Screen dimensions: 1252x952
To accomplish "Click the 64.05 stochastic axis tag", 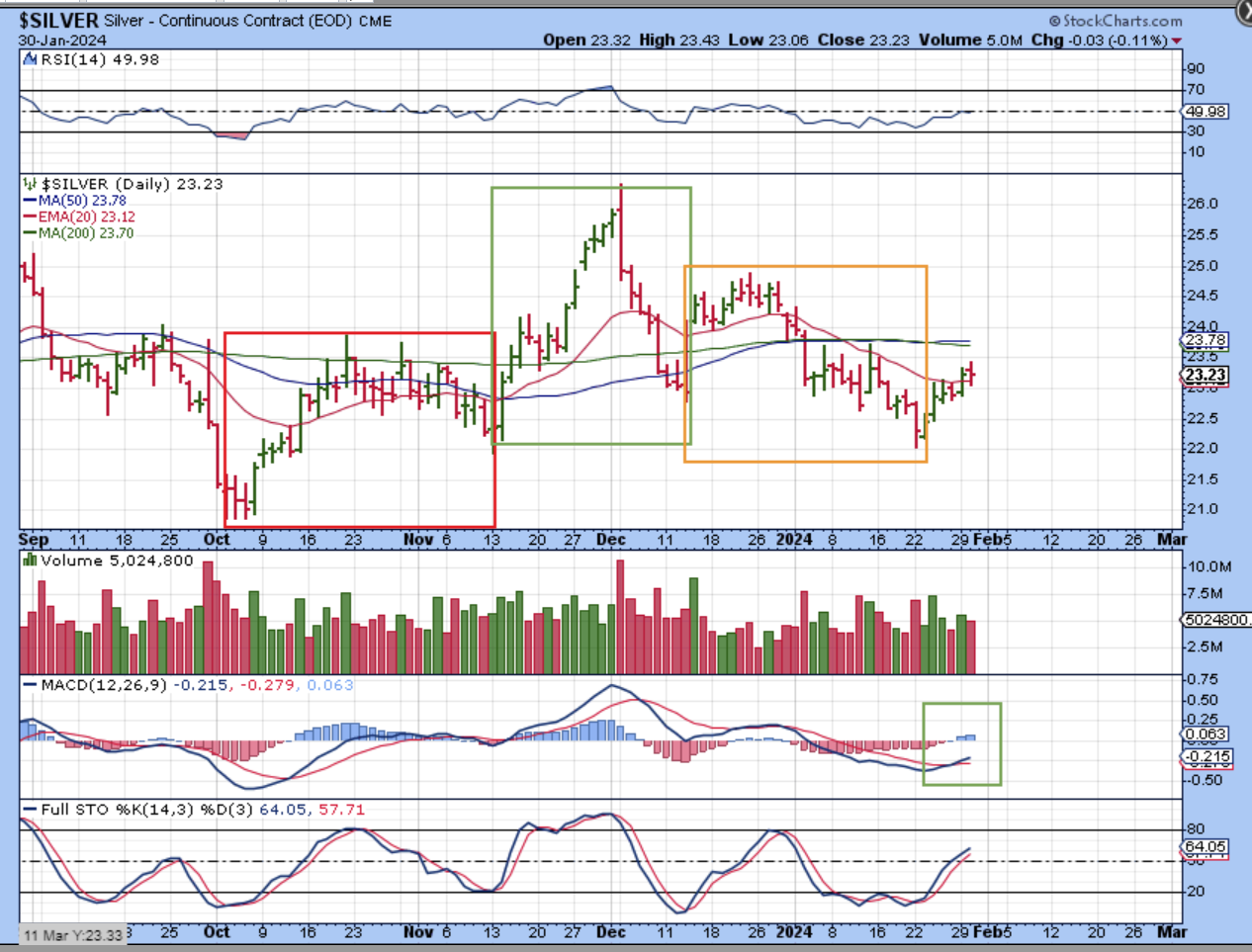I will [1206, 847].
